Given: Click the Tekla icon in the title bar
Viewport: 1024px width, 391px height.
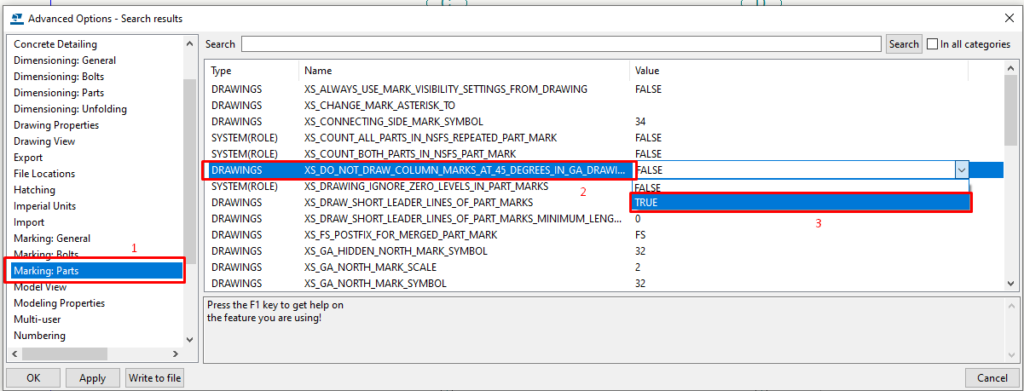Looking at the screenshot, I should point(18,18).
